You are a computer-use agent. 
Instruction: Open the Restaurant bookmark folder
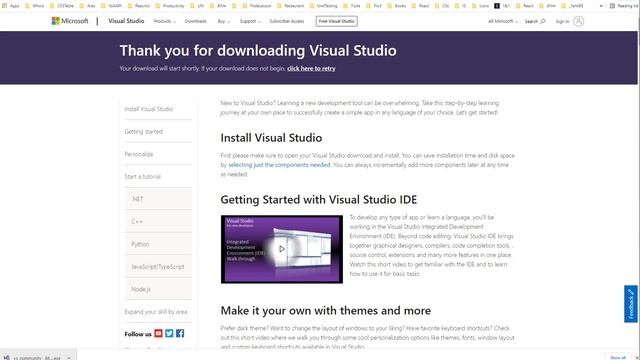291,6
